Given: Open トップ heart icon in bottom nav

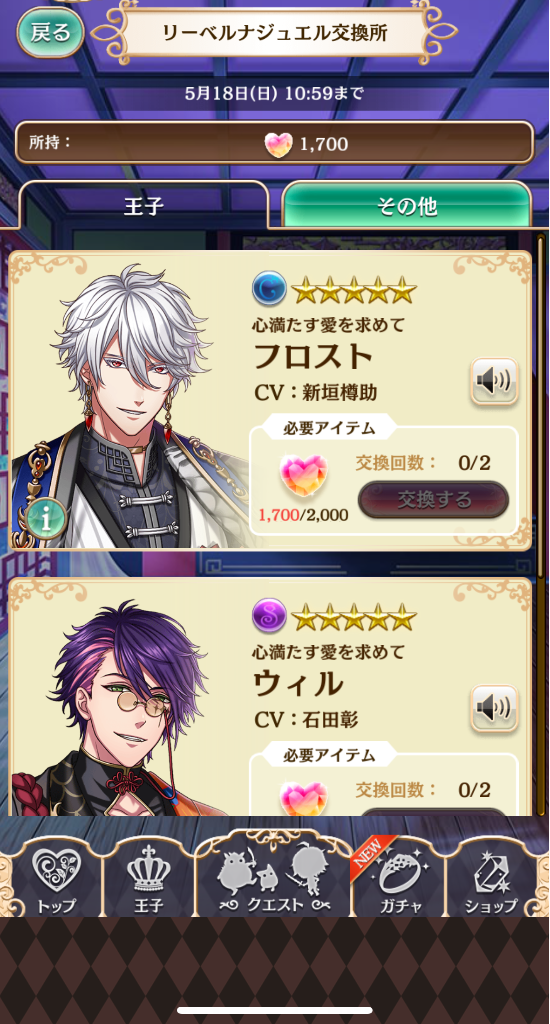Looking at the screenshot, I should (x=57, y=878).
